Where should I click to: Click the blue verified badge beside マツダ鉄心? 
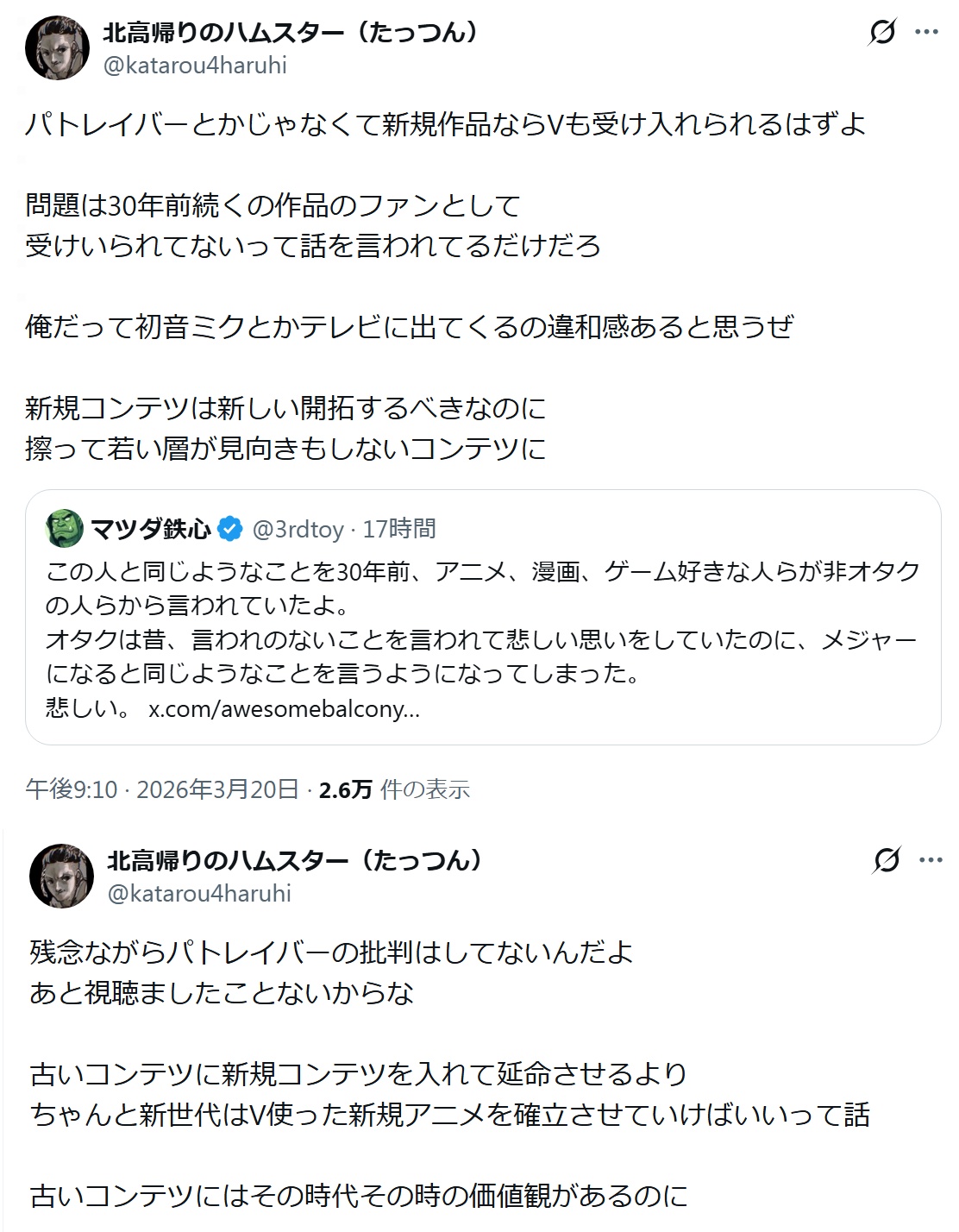click(229, 529)
